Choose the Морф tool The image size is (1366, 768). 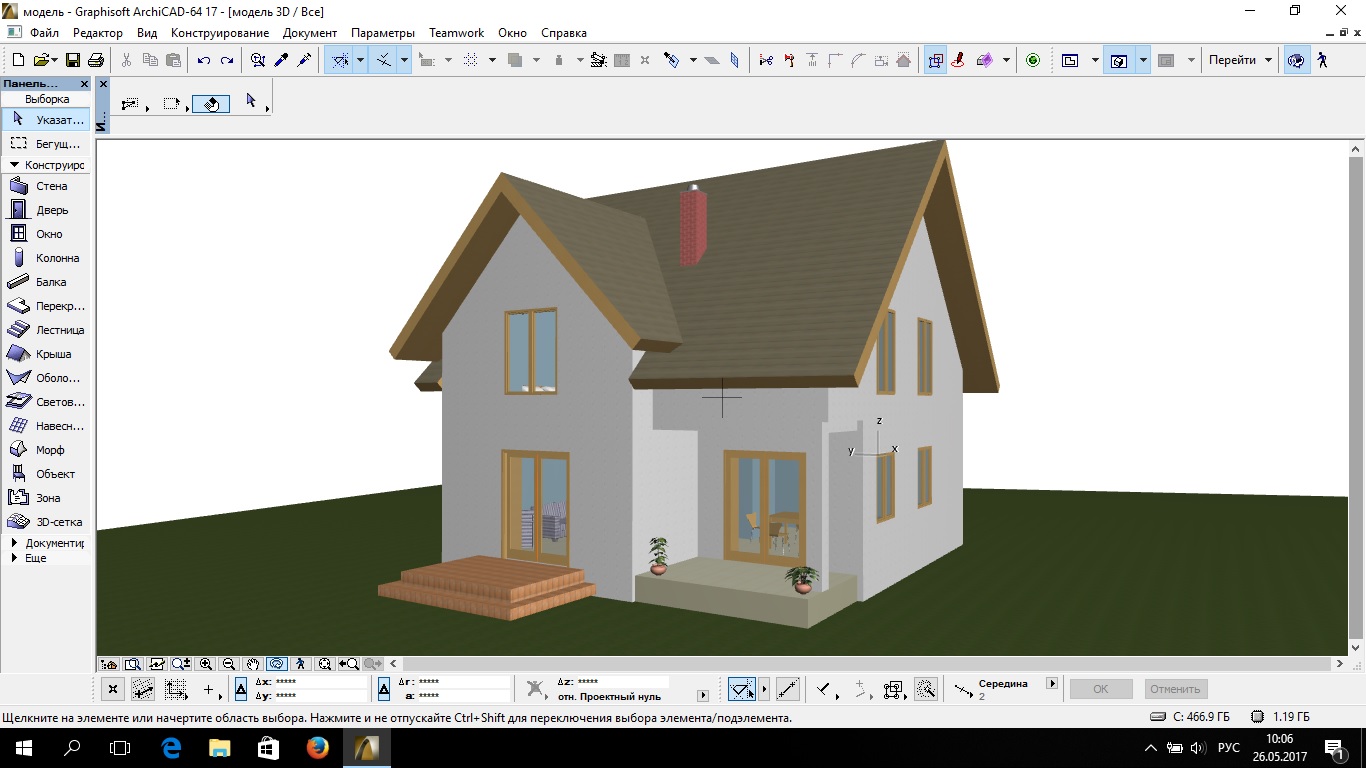[45, 450]
